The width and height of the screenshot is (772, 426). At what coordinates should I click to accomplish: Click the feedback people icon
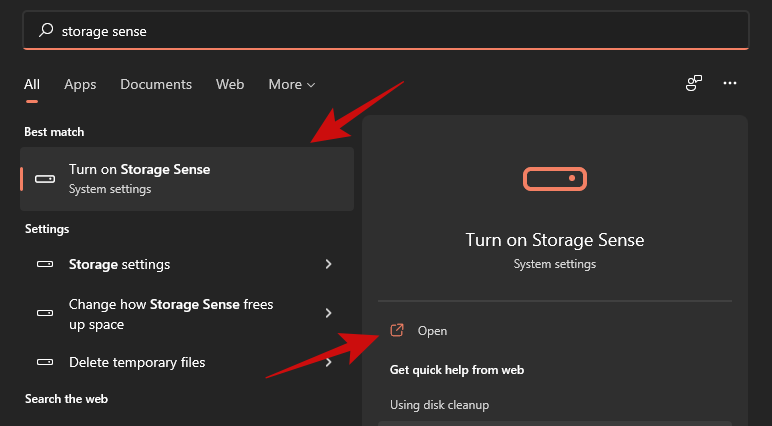pos(693,84)
